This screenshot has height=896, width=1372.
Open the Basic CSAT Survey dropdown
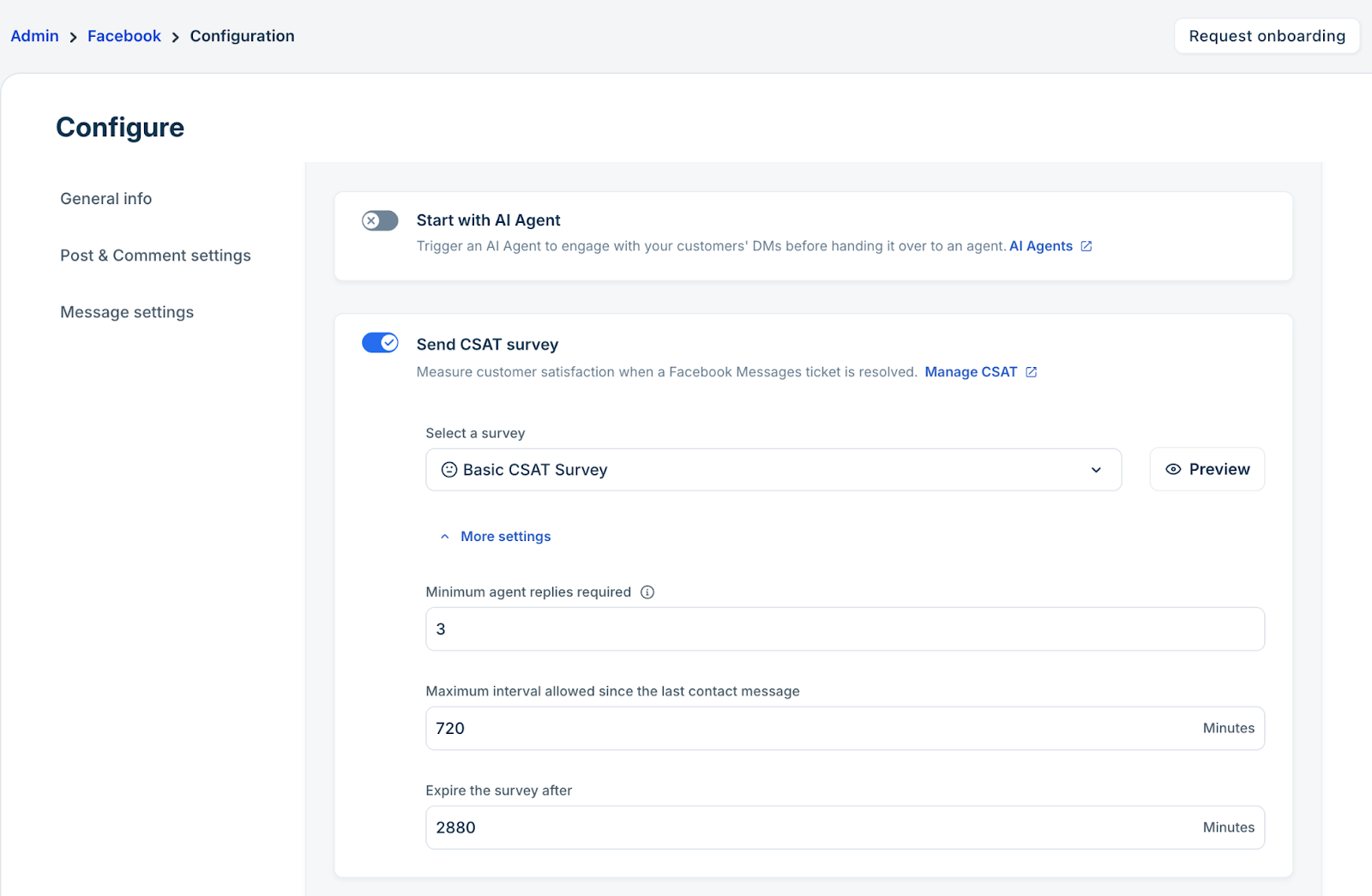[x=773, y=470]
